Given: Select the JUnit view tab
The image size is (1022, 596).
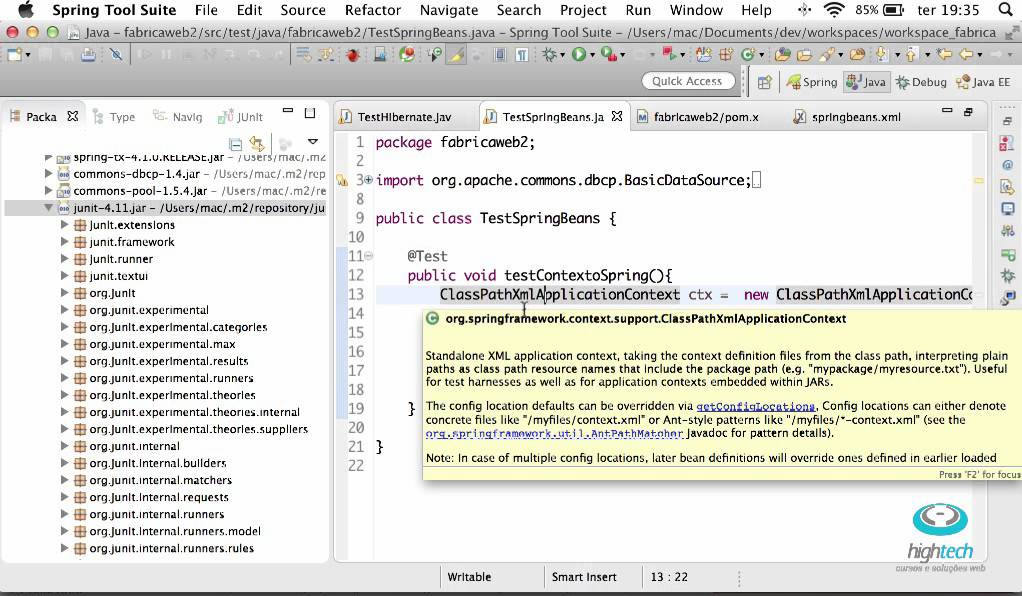Looking at the screenshot, I should click(x=241, y=117).
